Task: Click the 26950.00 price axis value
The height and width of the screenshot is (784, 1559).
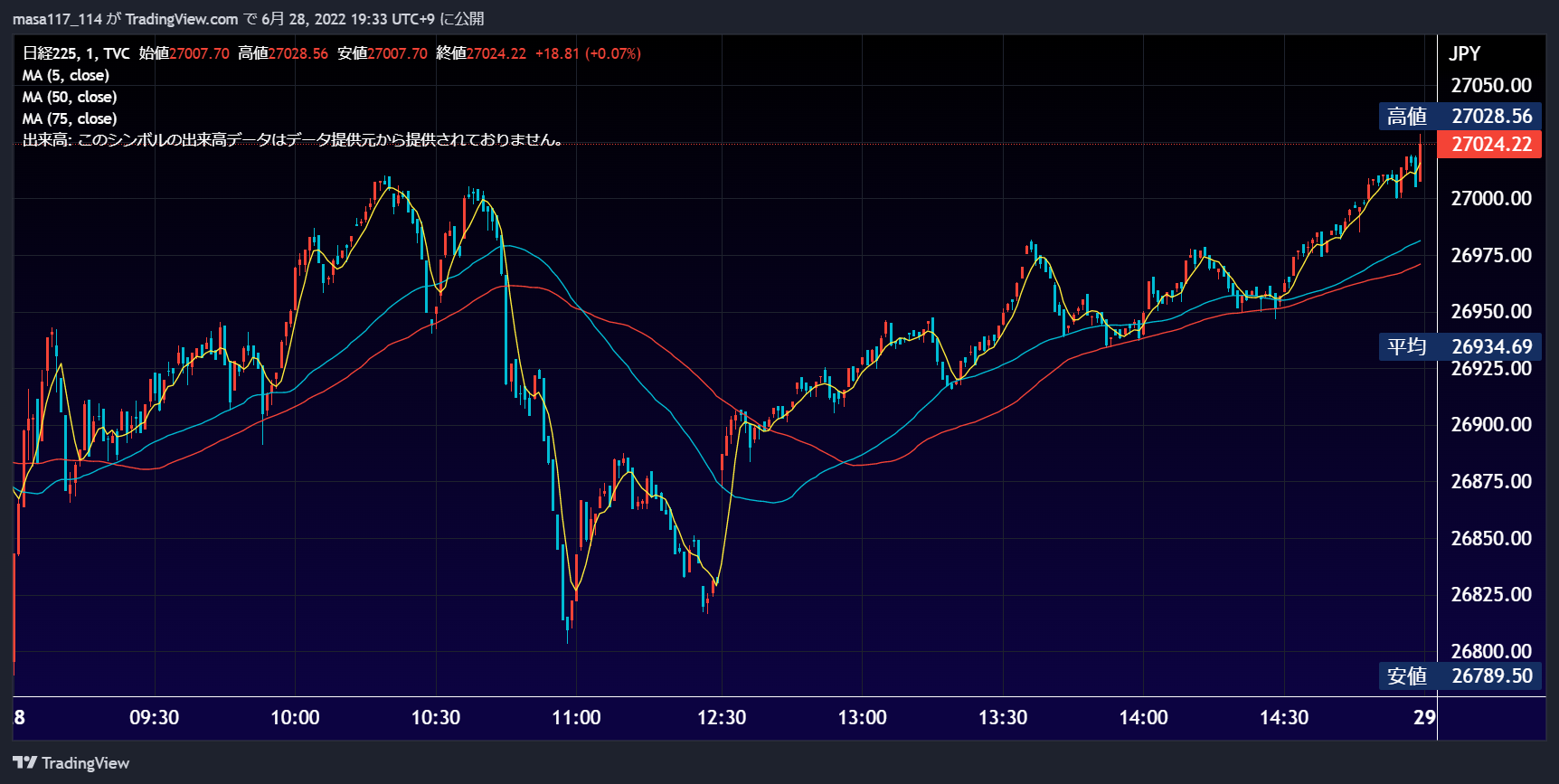Action: [1491, 311]
